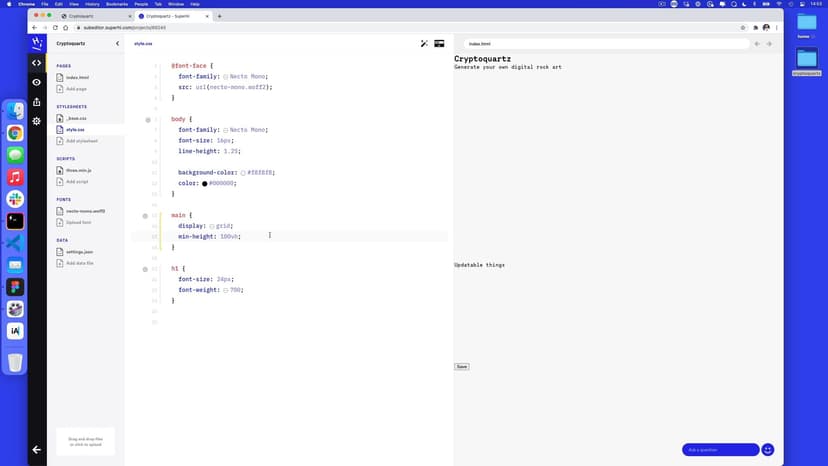Toggle the gutter dot beside h1 rule
Viewport: 828px width, 466px height.
click(145, 269)
